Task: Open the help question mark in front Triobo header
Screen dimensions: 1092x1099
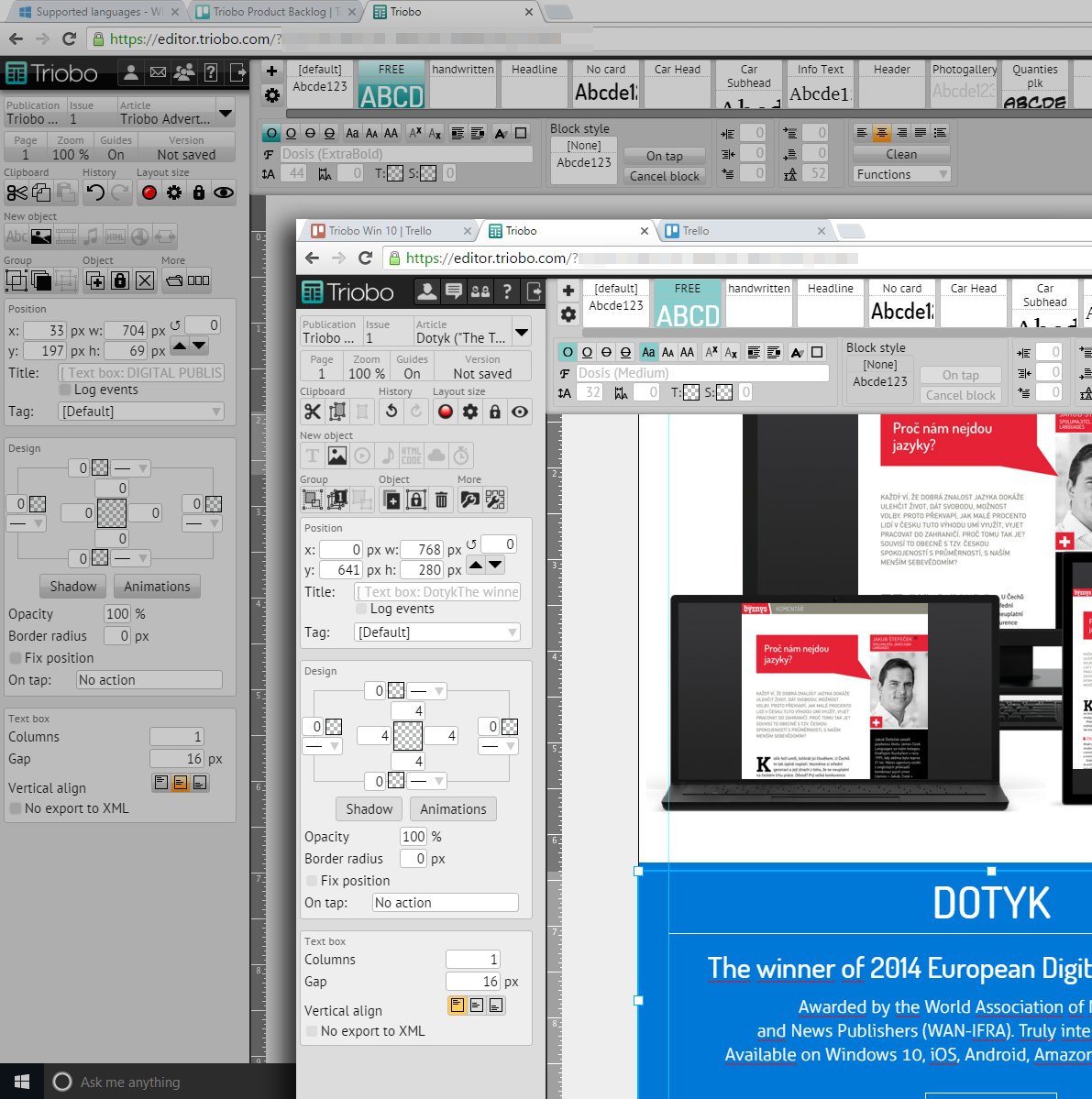Action: 507,291
